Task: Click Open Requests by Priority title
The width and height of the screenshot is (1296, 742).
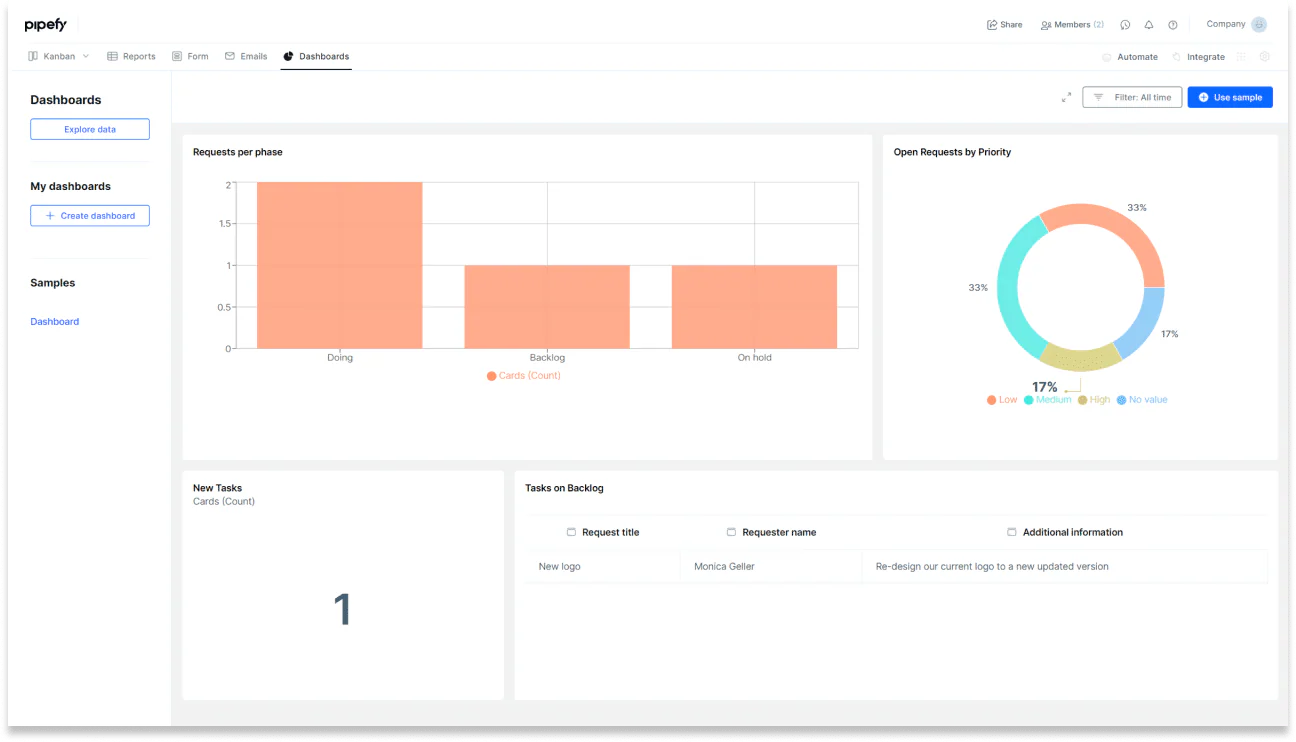Action: pos(952,152)
